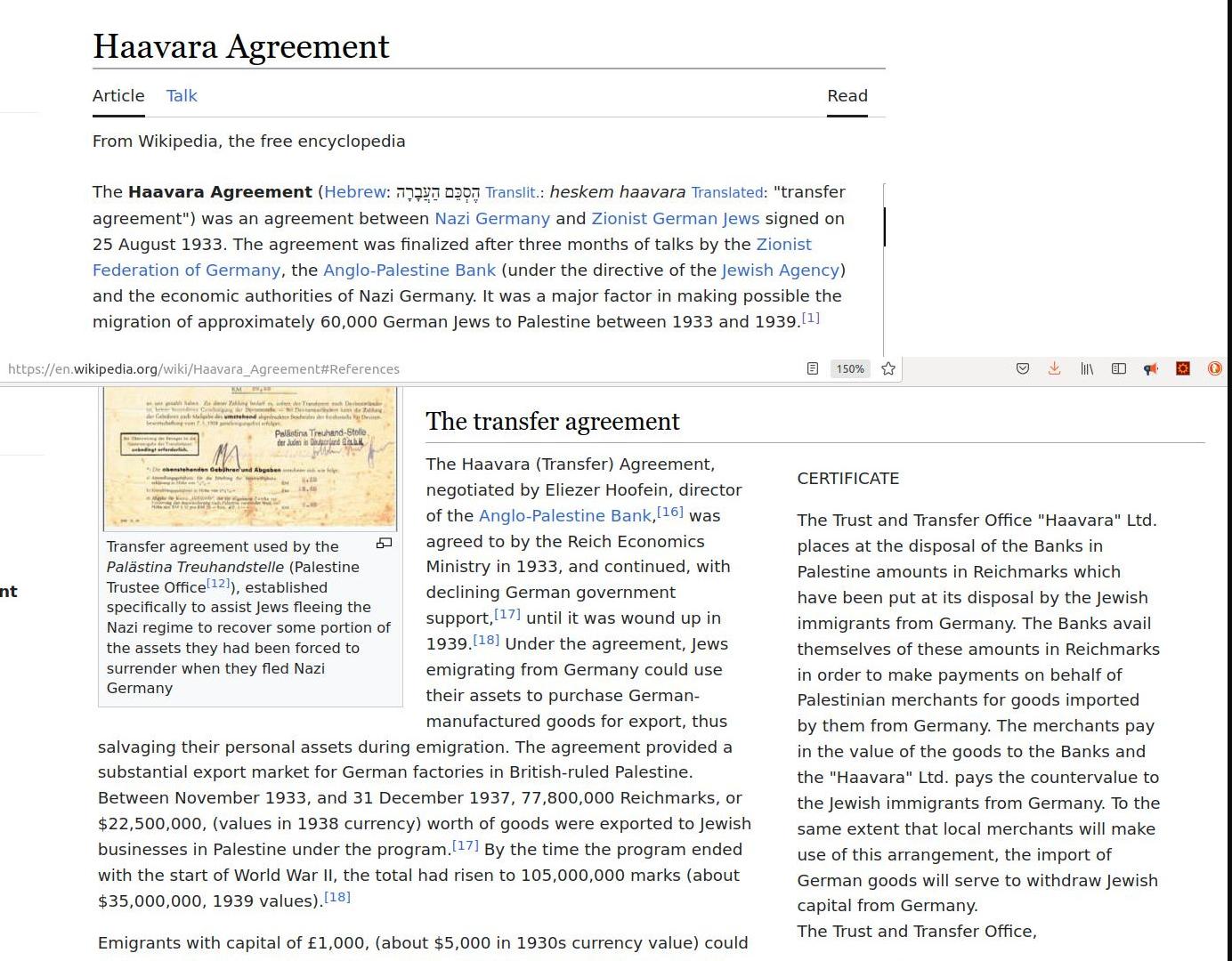
Task: Select the Article tab
Action: pyautogui.click(x=118, y=96)
